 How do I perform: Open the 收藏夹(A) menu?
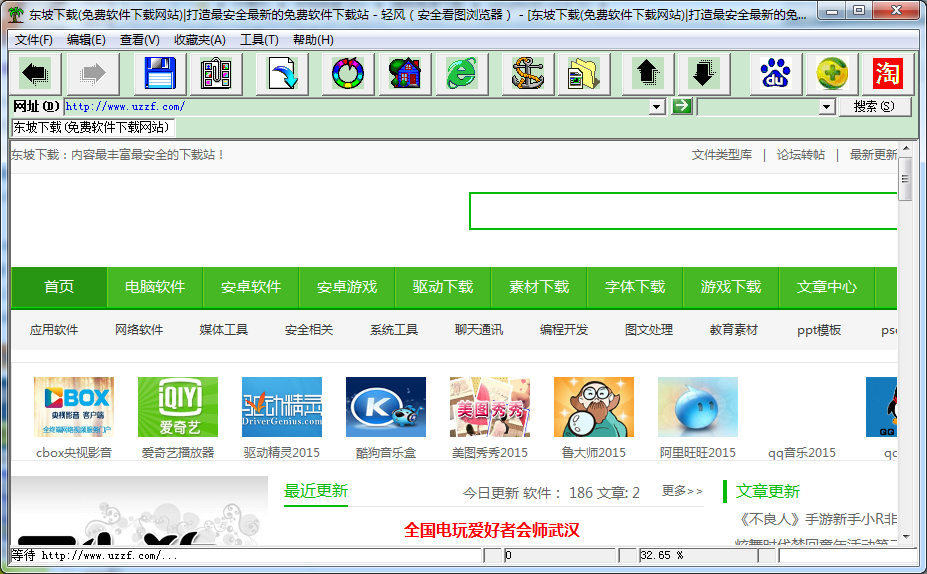(x=200, y=40)
